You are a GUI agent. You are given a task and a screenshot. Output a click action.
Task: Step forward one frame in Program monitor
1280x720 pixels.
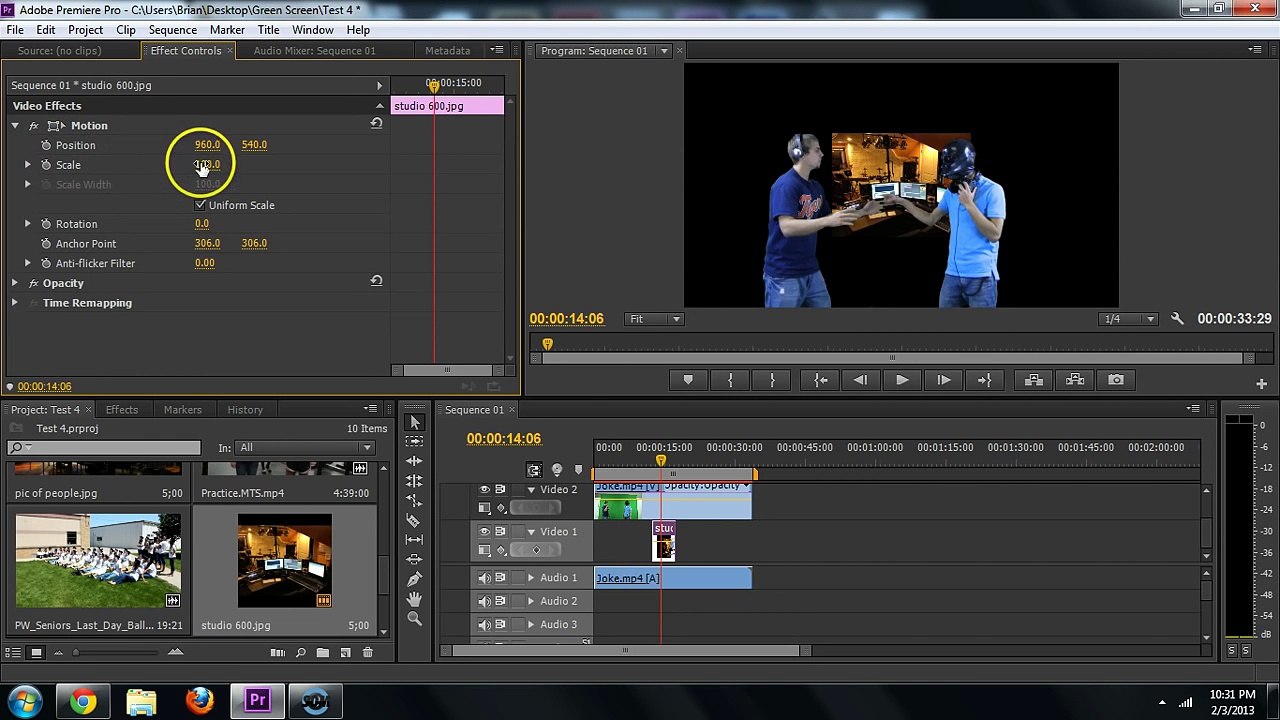(943, 380)
